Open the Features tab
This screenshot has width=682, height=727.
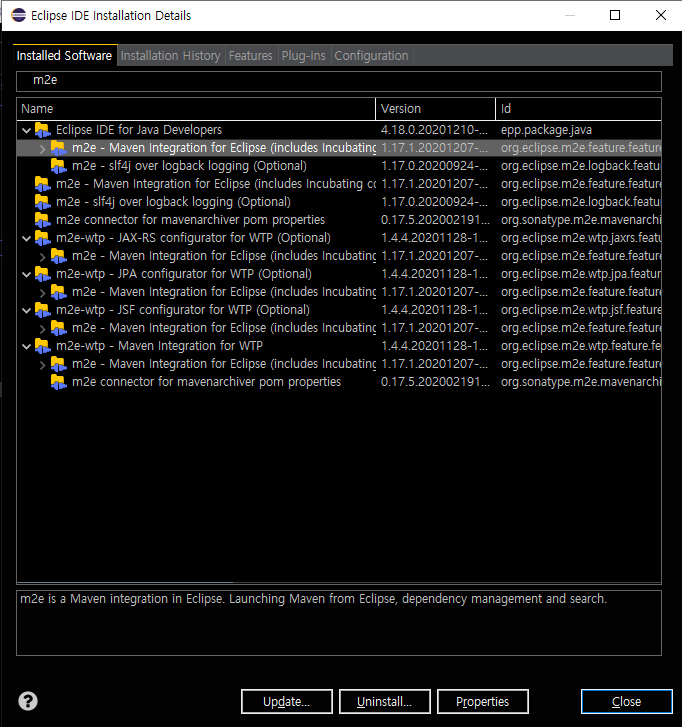pos(250,56)
